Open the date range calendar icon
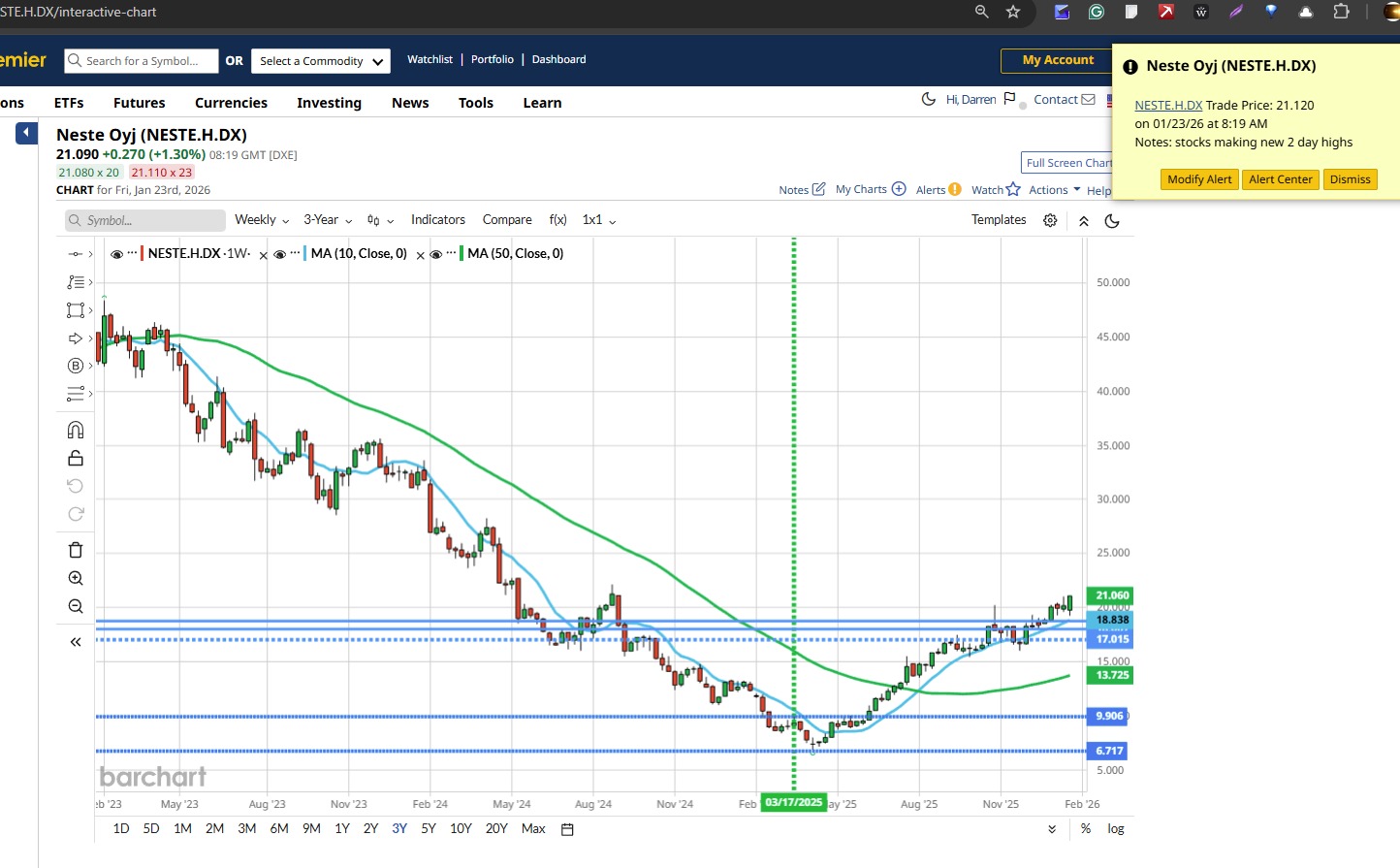 (568, 829)
